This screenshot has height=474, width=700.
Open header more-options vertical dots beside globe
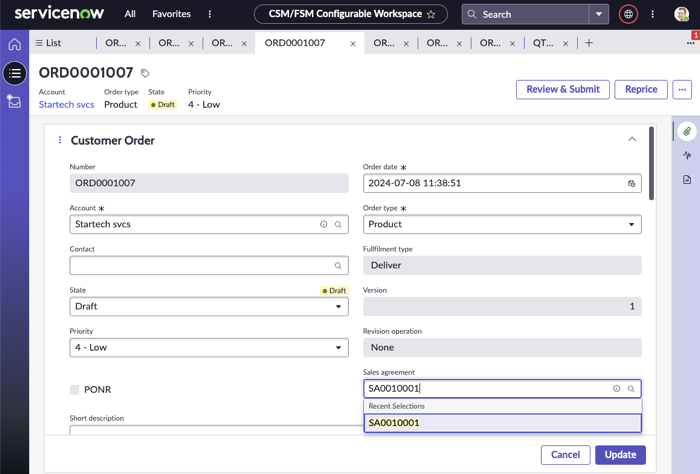(653, 14)
